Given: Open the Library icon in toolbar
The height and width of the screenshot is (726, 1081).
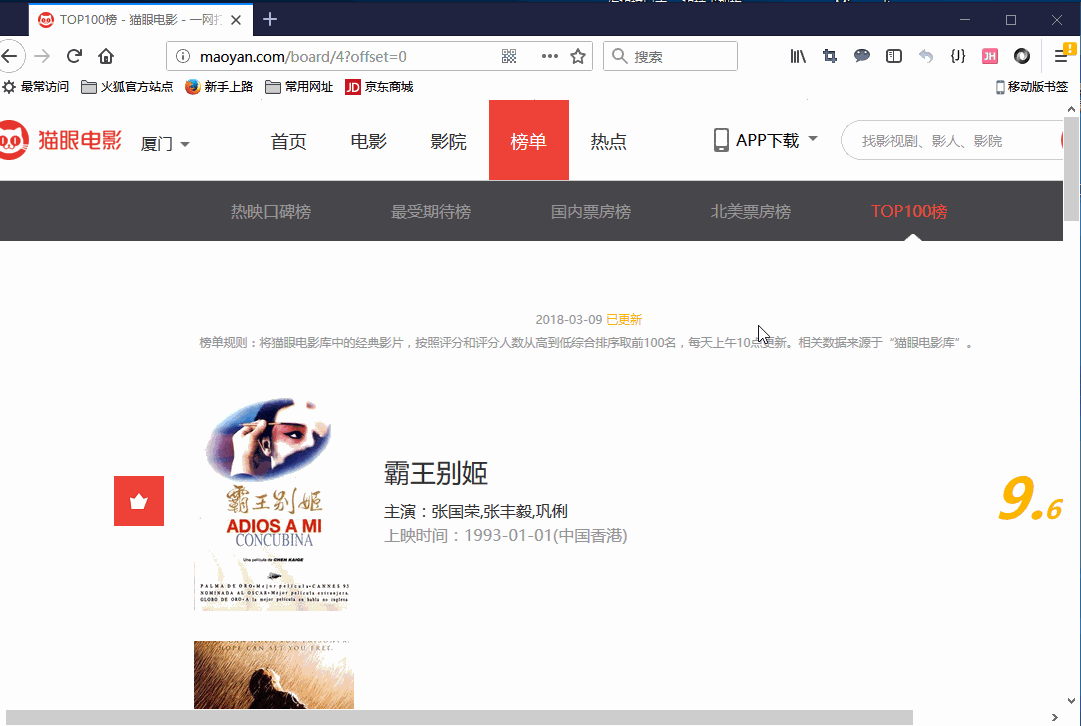Looking at the screenshot, I should tap(798, 57).
